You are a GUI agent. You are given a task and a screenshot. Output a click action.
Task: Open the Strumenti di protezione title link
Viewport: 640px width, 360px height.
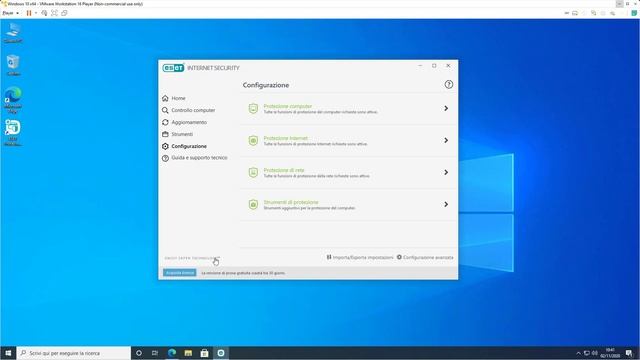(x=291, y=202)
